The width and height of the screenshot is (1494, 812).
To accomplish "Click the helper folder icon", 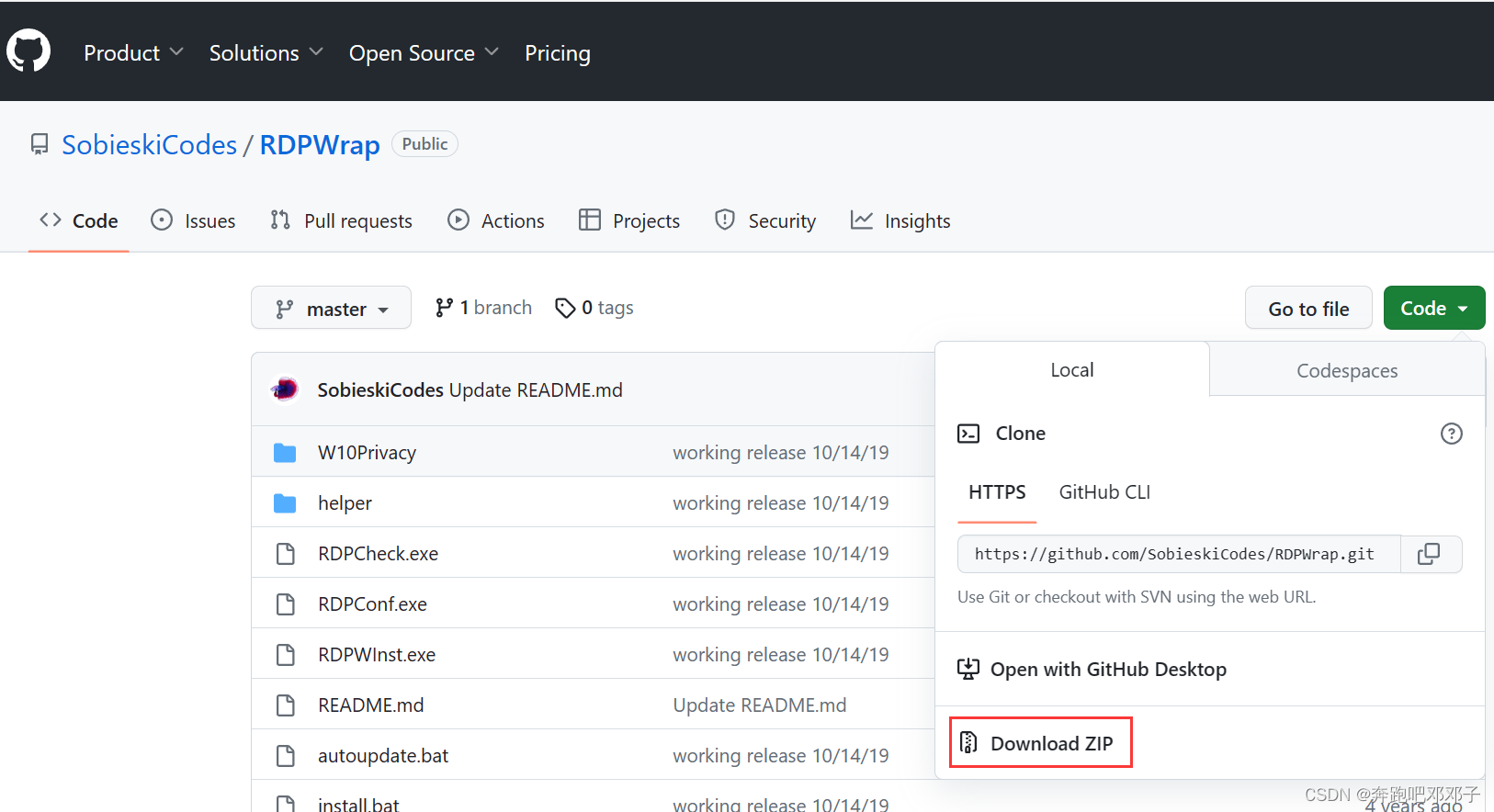I will [285, 503].
